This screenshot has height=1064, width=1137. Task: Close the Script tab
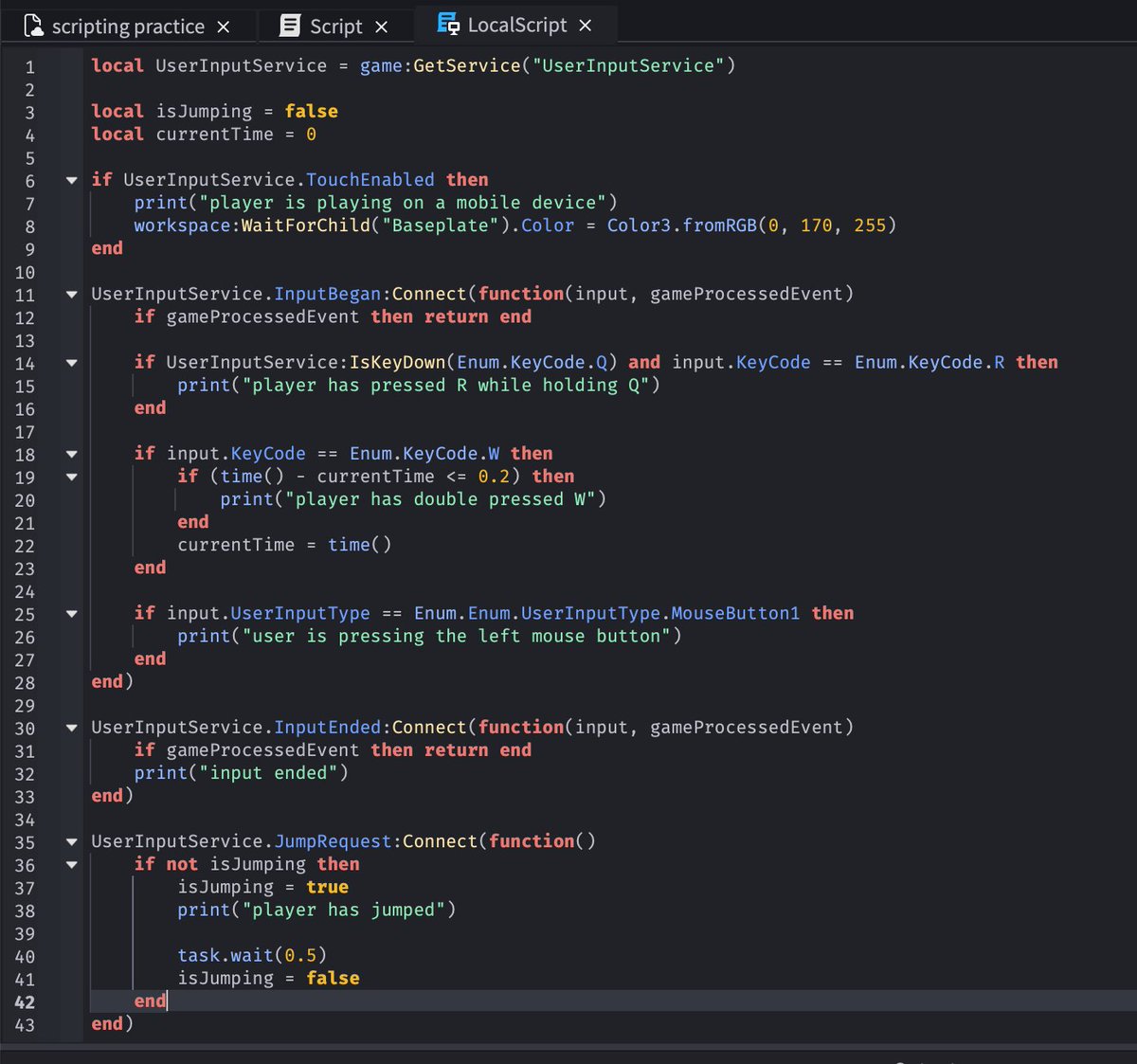click(381, 27)
